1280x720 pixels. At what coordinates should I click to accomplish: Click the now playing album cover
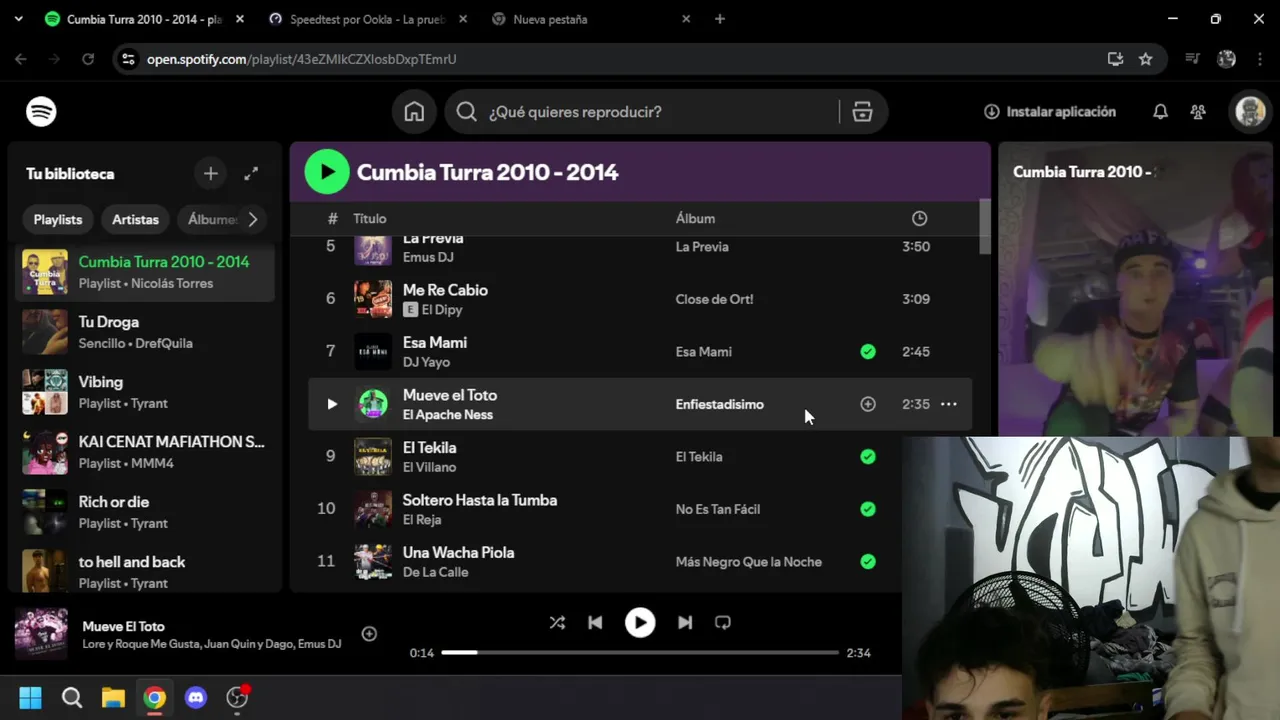point(41,634)
